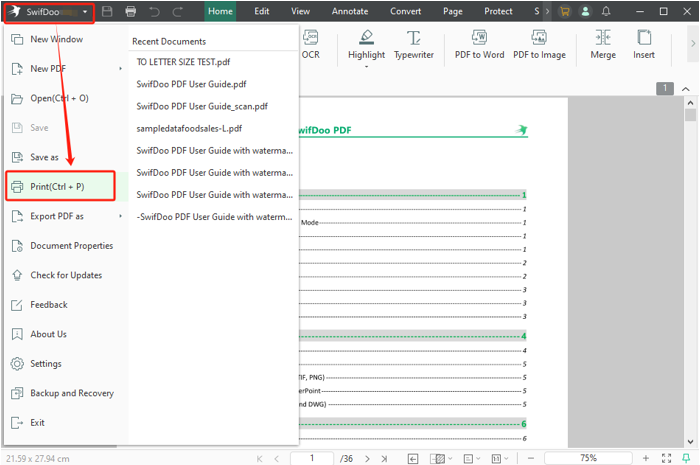Choose Exit from the menu

click(x=64, y=422)
